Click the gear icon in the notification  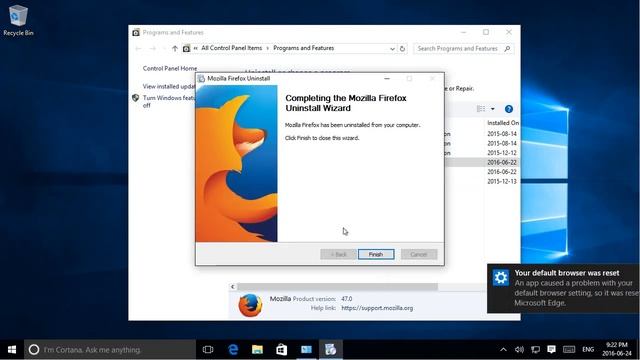coord(500,278)
